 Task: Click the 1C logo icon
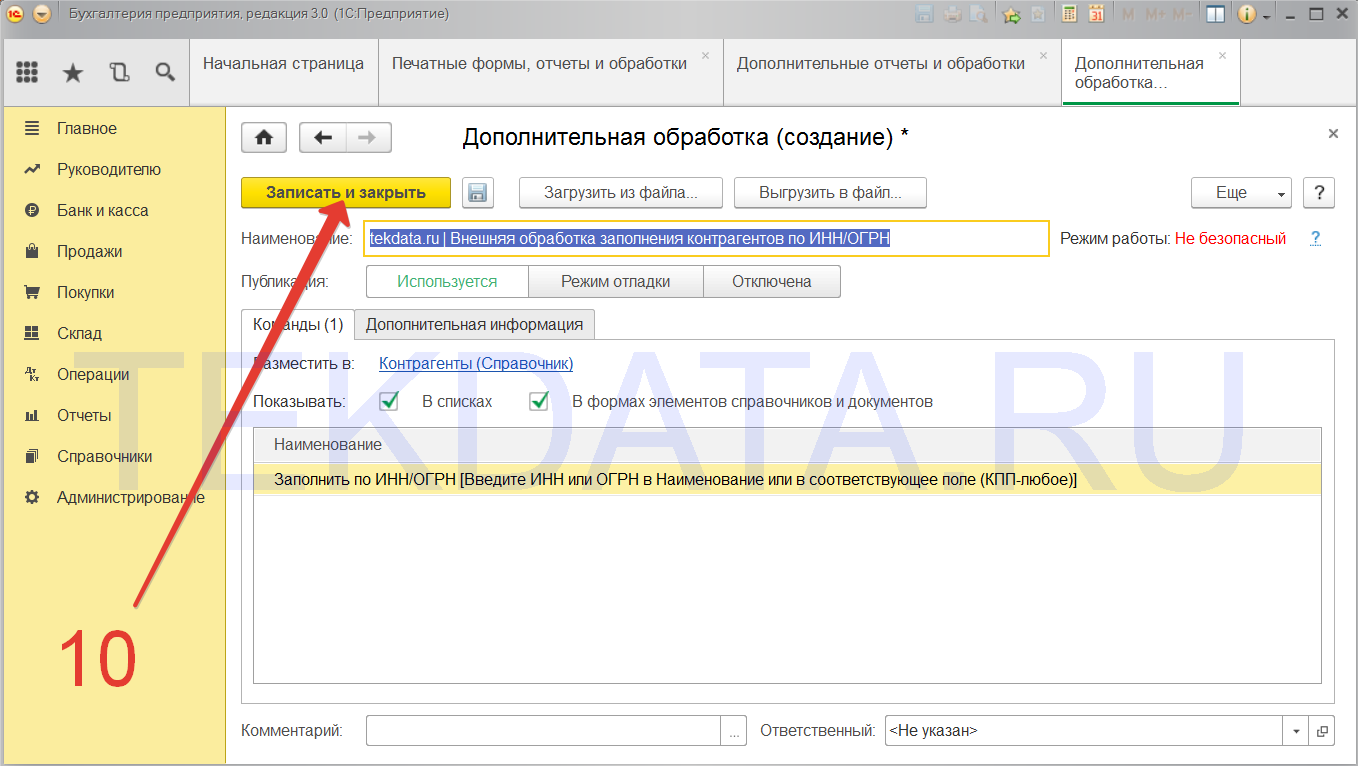tap(15, 14)
